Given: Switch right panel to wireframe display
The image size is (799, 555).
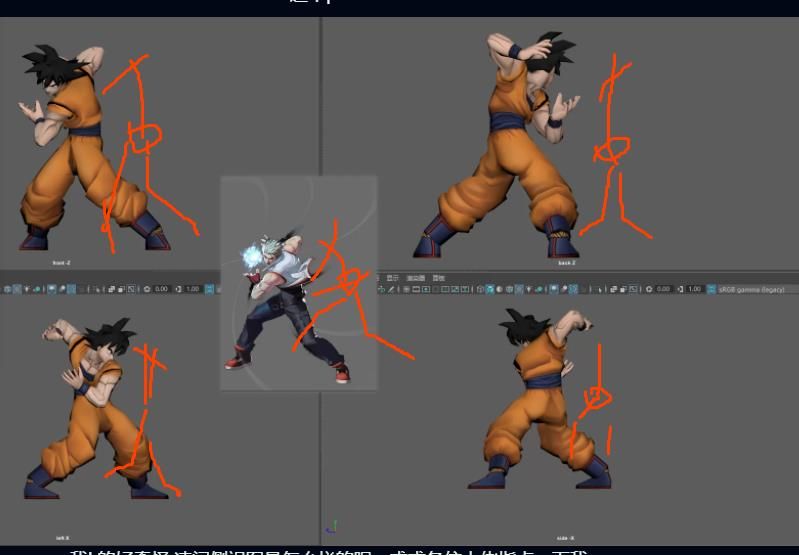Looking at the screenshot, I should tap(480, 289).
